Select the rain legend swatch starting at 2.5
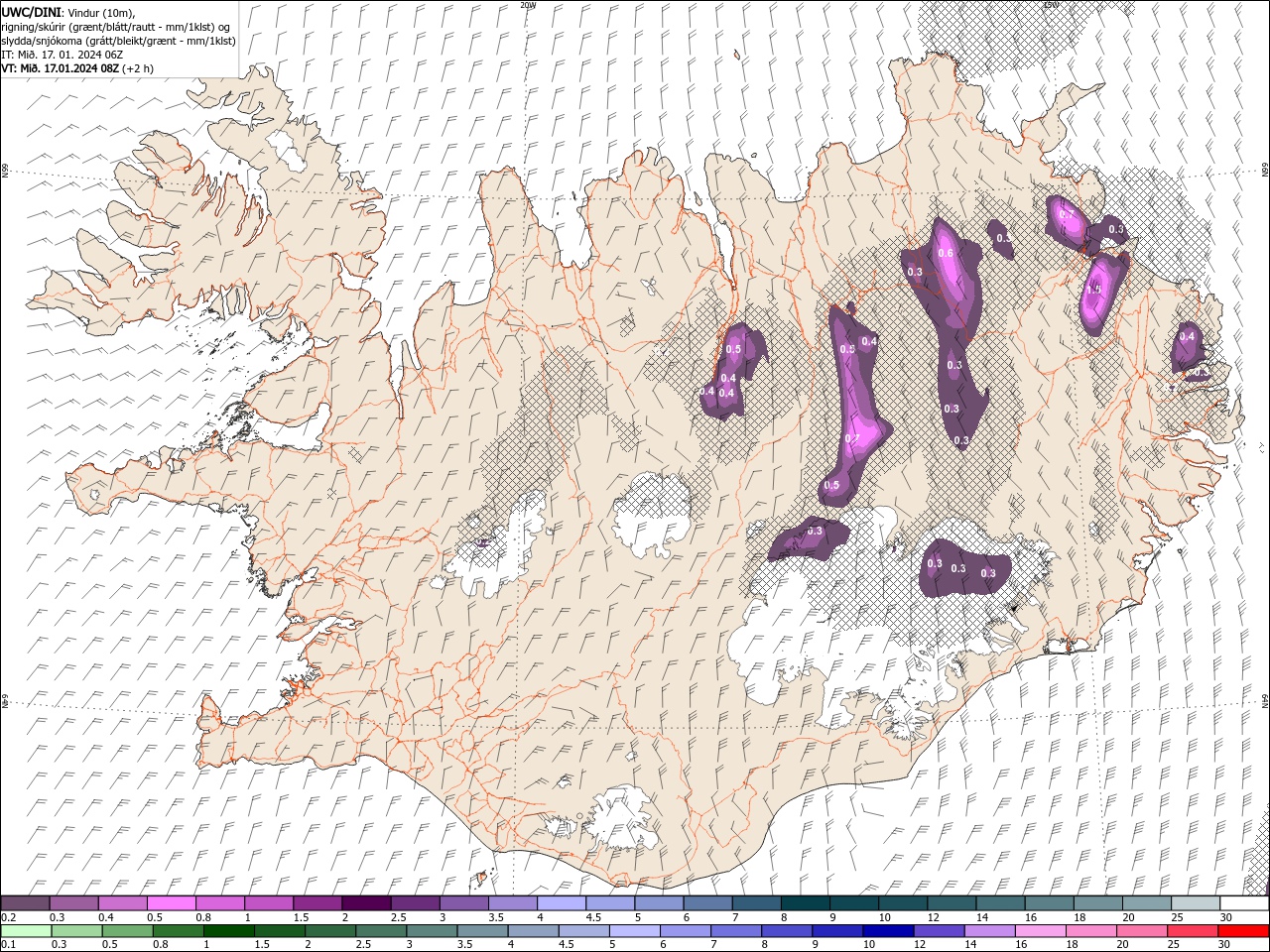Image resolution: width=1270 pixels, height=952 pixels. tap(381, 931)
